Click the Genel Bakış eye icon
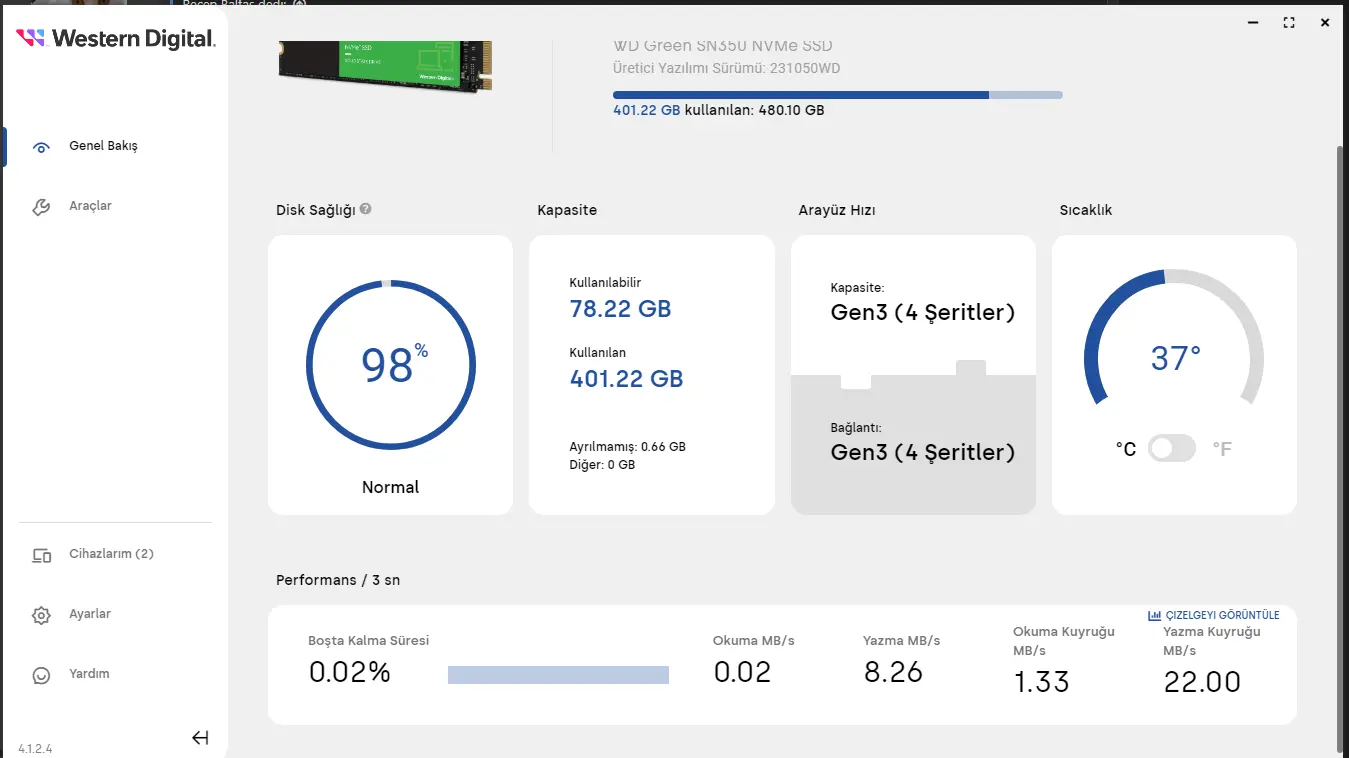 [x=41, y=147]
